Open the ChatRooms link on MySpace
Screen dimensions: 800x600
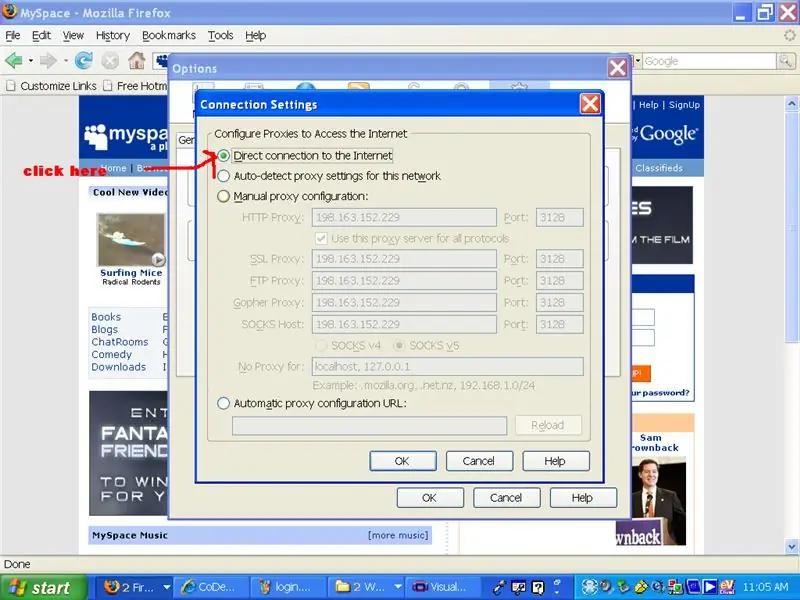[x=120, y=342]
